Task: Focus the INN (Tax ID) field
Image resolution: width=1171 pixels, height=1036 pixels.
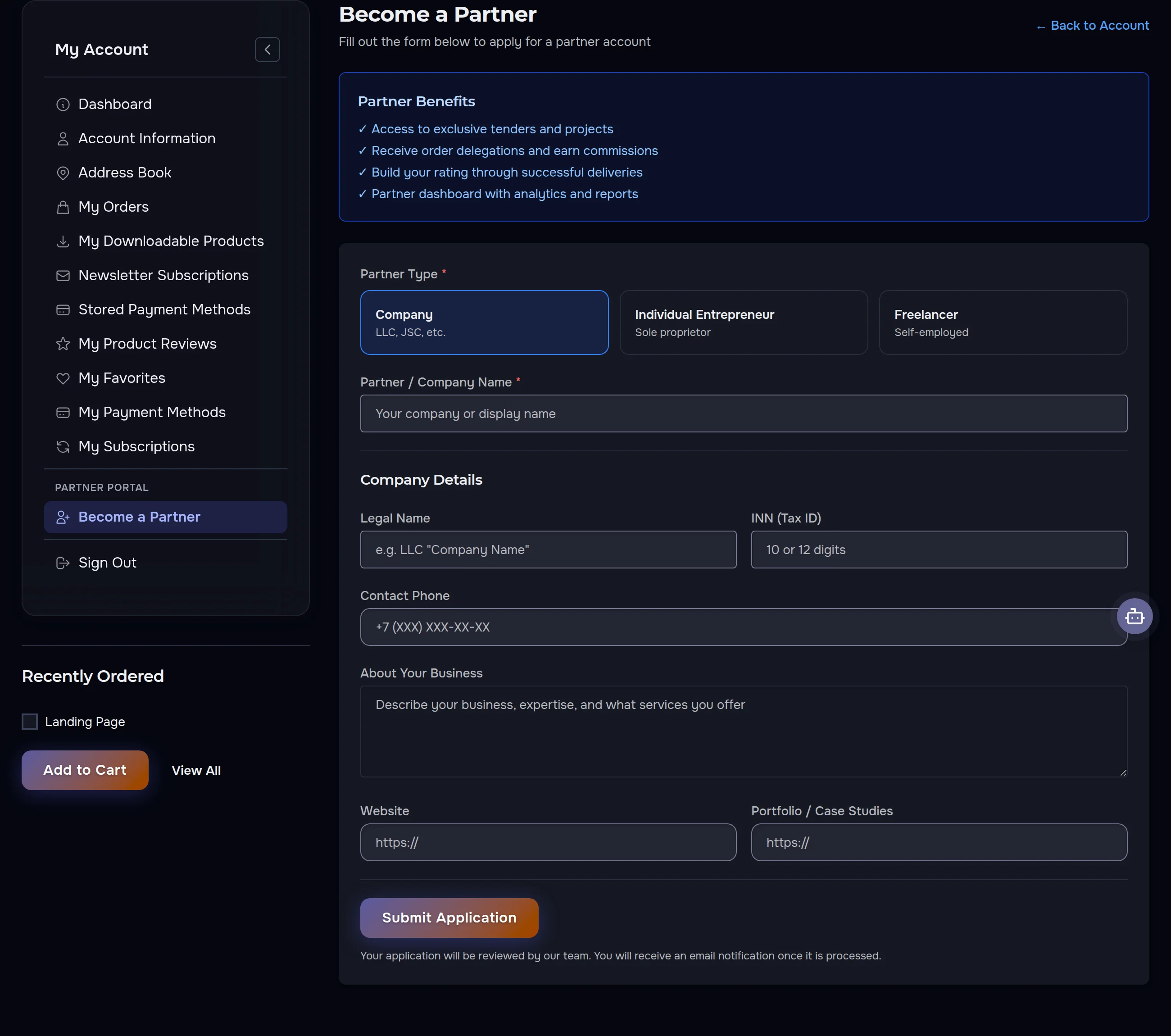Action: [x=939, y=550]
